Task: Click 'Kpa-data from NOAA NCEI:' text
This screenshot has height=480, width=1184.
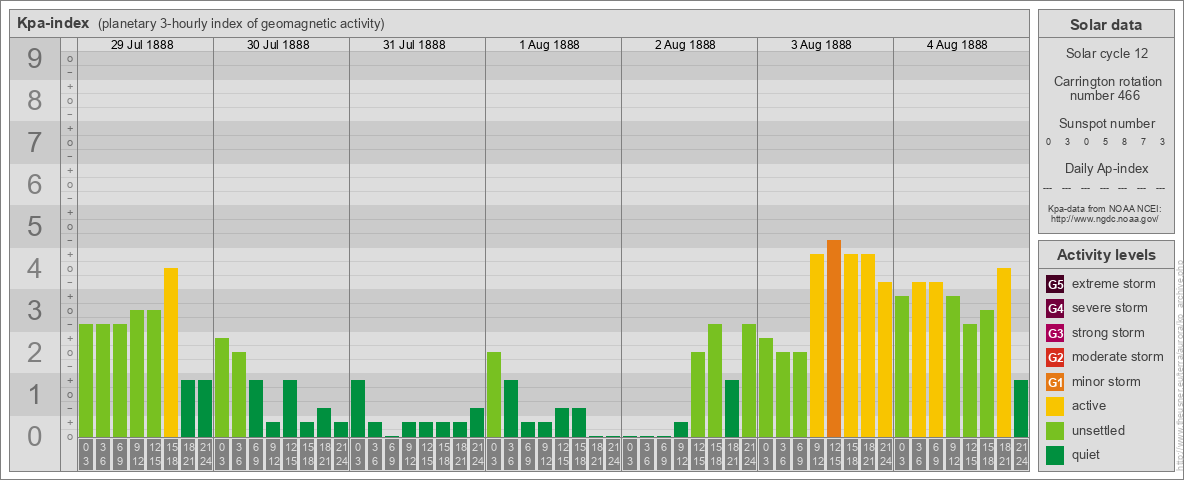Action: pos(1106,208)
